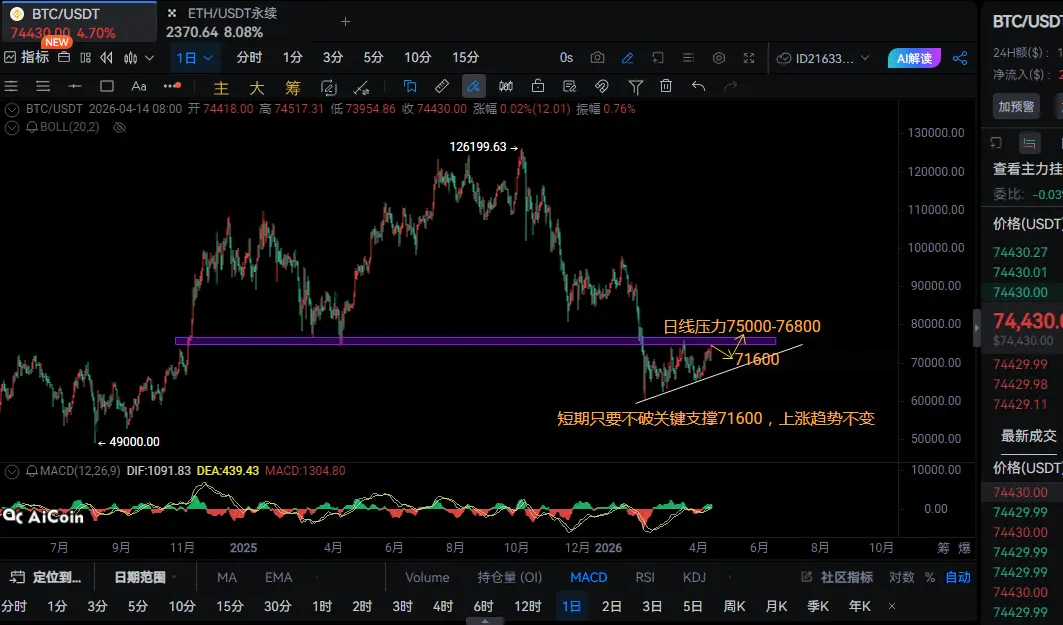Image resolution: width=1063 pixels, height=625 pixels.
Task: Open the 日期范围 date range dropdown
Action: tap(145, 578)
